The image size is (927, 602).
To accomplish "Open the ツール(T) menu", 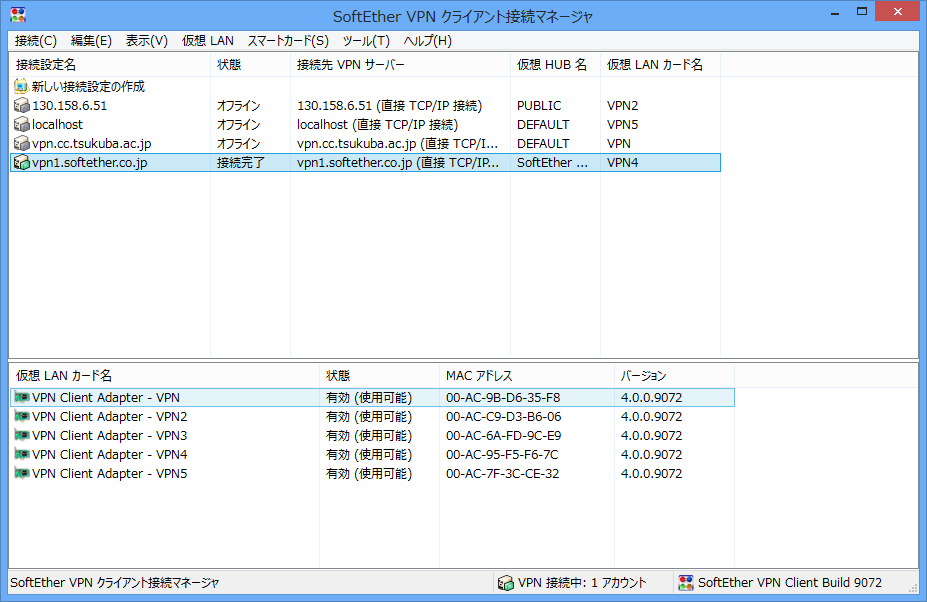I will [x=366, y=41].
